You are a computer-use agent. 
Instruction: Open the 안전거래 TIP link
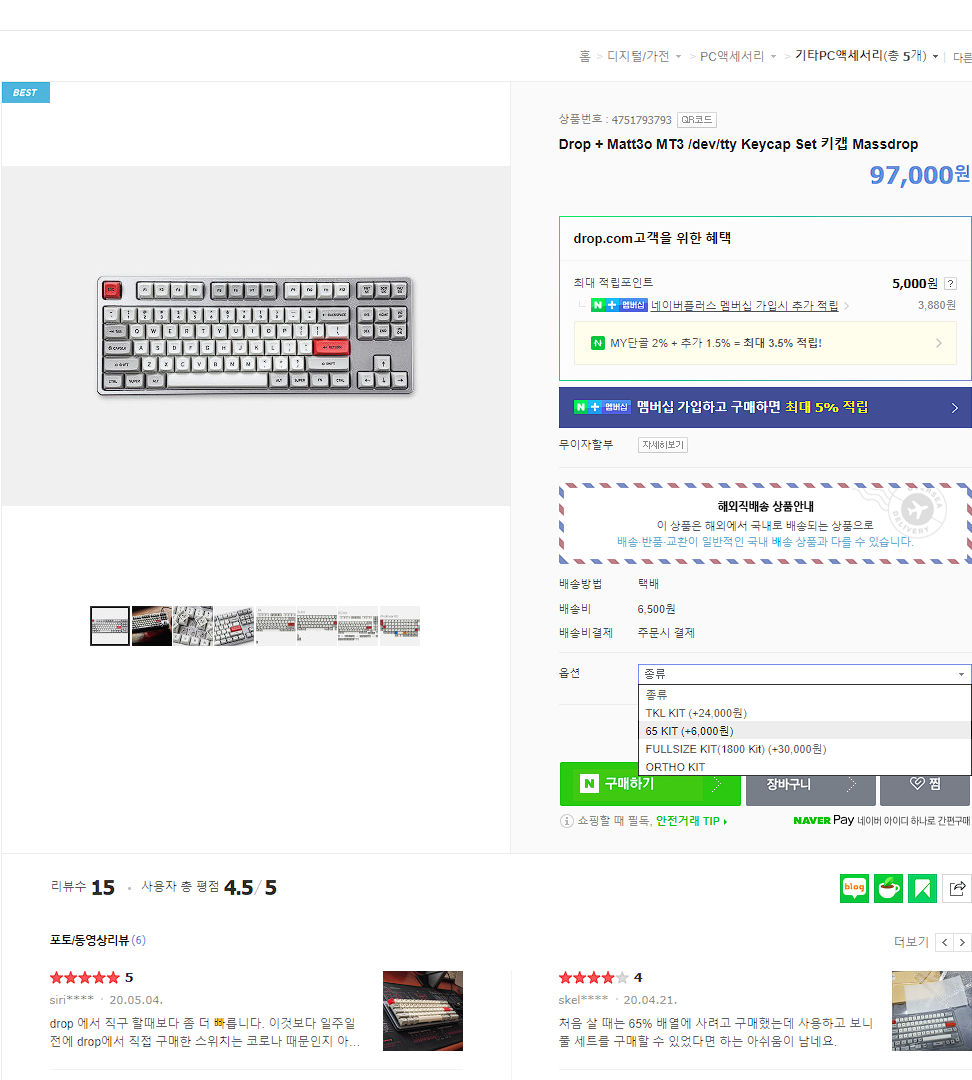(x=691, y=821)
